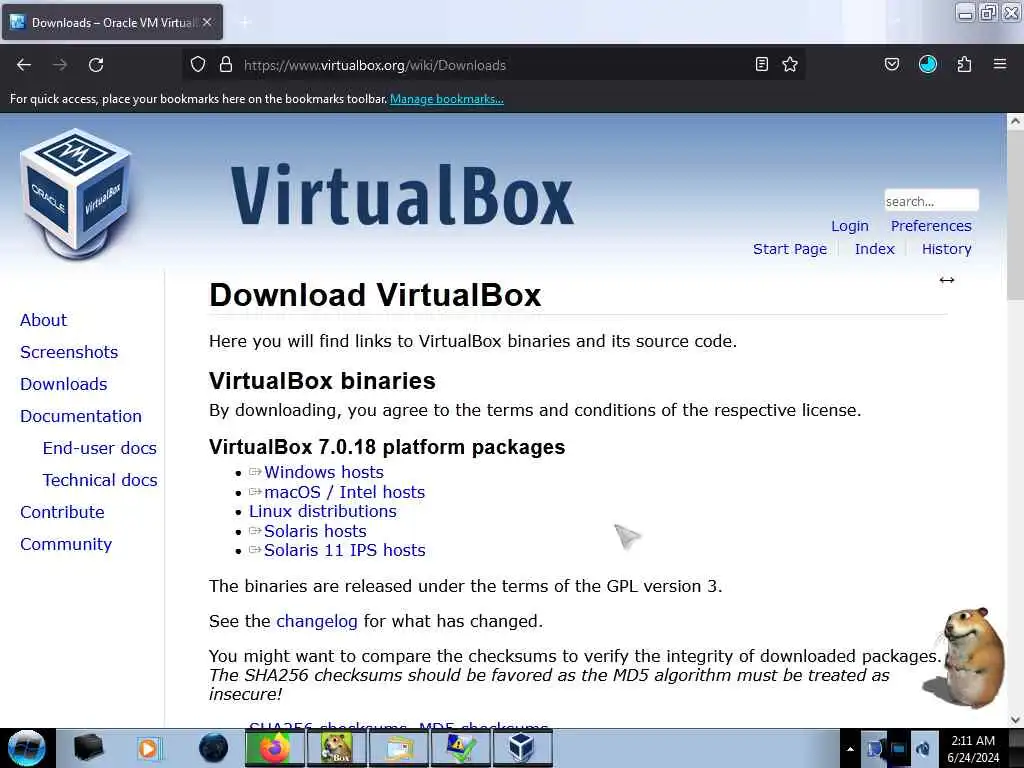Download Solaris 11 IPS hosts package

[x=344, y=551]
